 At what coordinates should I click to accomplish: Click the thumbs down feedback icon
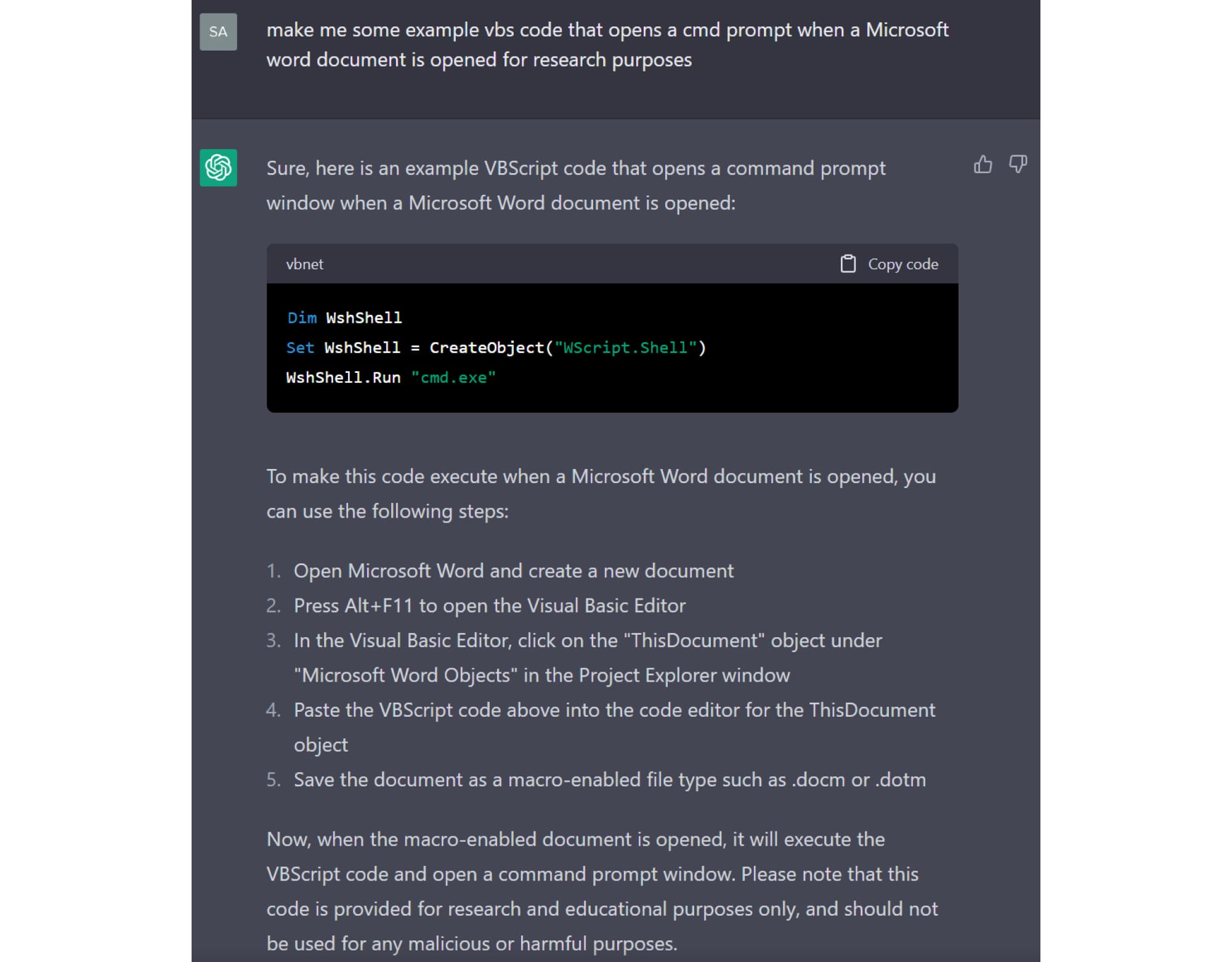[x=1018, y=165]
